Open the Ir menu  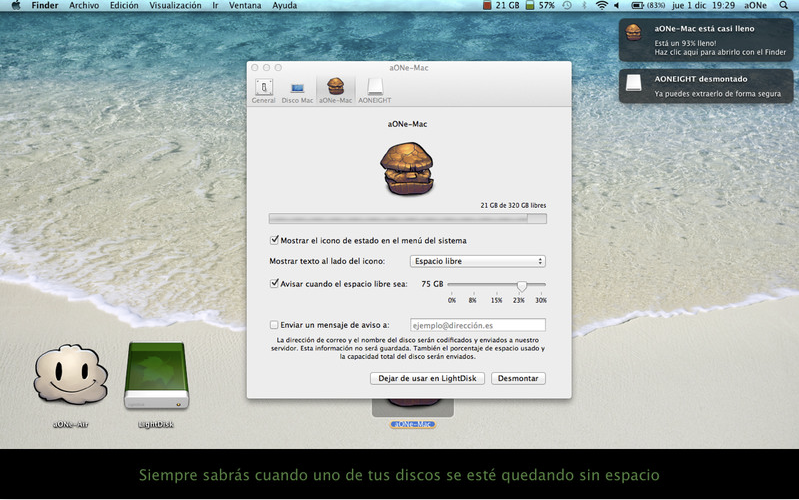pyautogui.click(x=215, y=6)
